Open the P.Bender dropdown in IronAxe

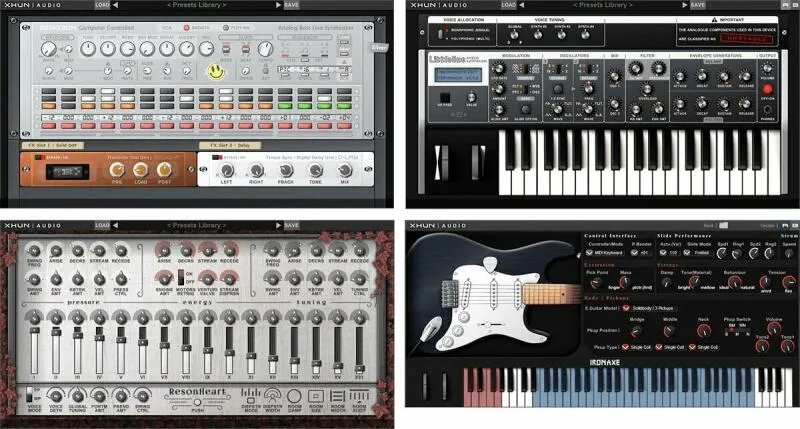point(642,253)
